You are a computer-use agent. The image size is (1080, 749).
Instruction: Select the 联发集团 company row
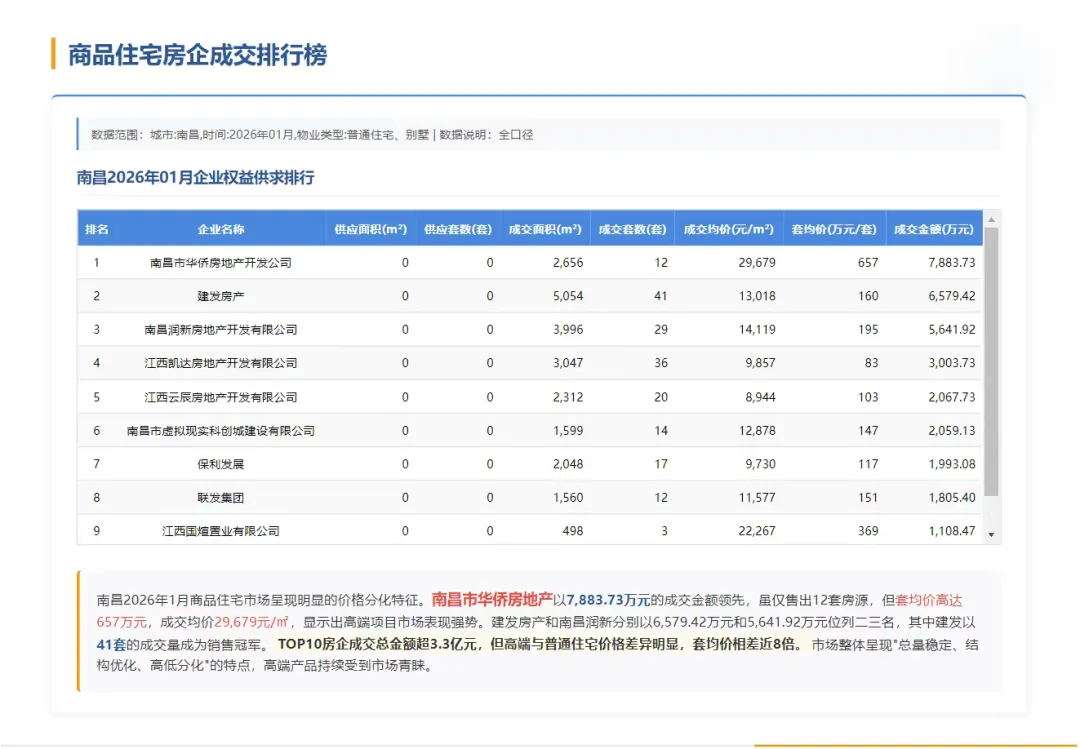point(530,497)
